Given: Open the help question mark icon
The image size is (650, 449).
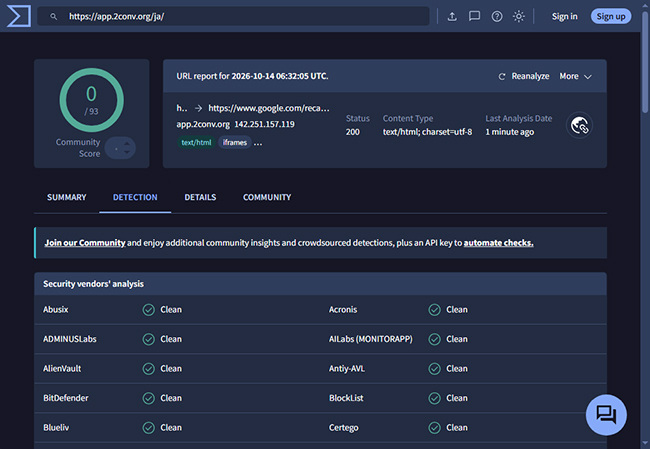Looking at the screenshot, I should click(497, 17).
